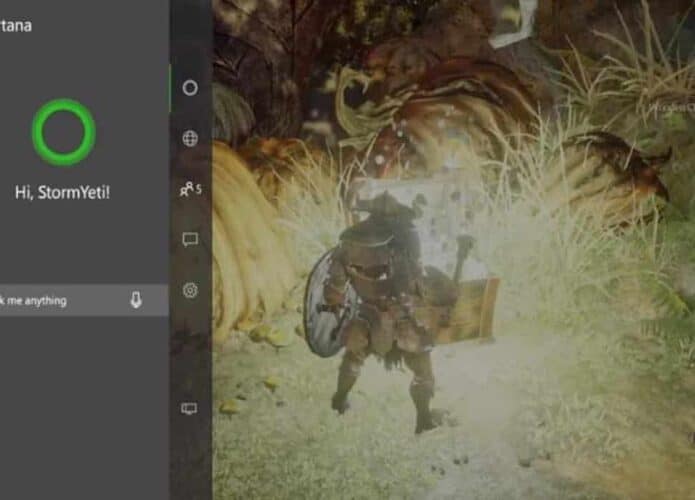Select the Cortana circle icon in sidebar

[190, 88]
